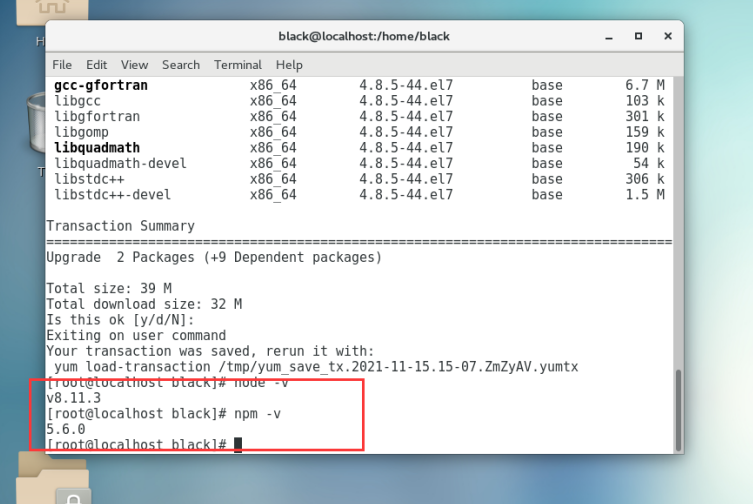Click the libgfortran package name
The height and width of the screenshot is (504, 753).
tap(97, 117)
